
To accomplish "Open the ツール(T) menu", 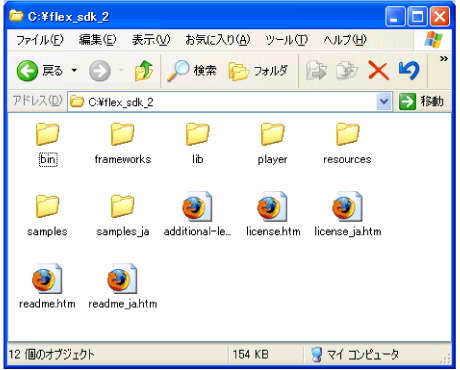I will 286,40.
